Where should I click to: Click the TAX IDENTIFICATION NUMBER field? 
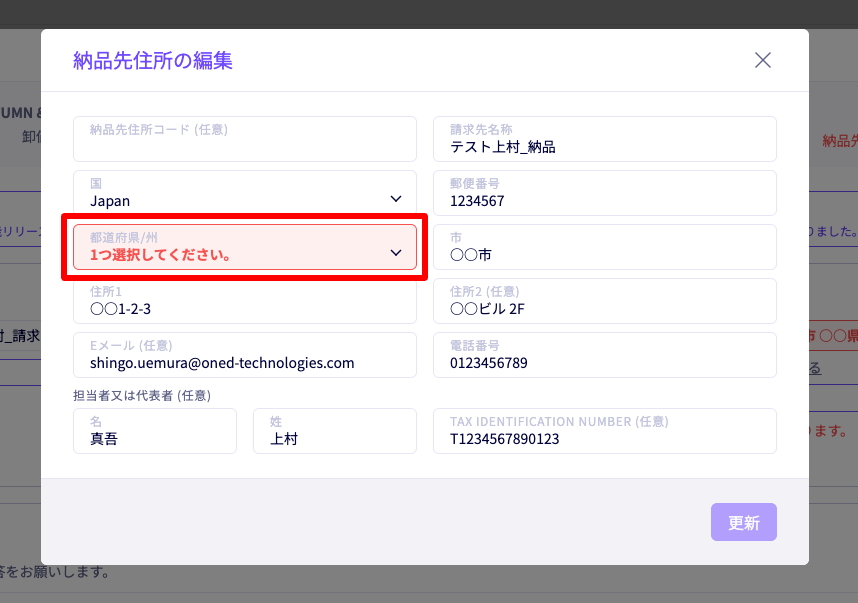point(605,431)
